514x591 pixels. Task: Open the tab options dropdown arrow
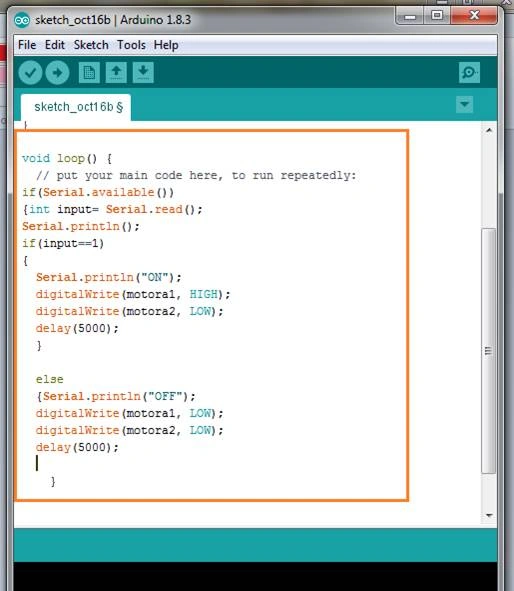click(x=464, y=104)
